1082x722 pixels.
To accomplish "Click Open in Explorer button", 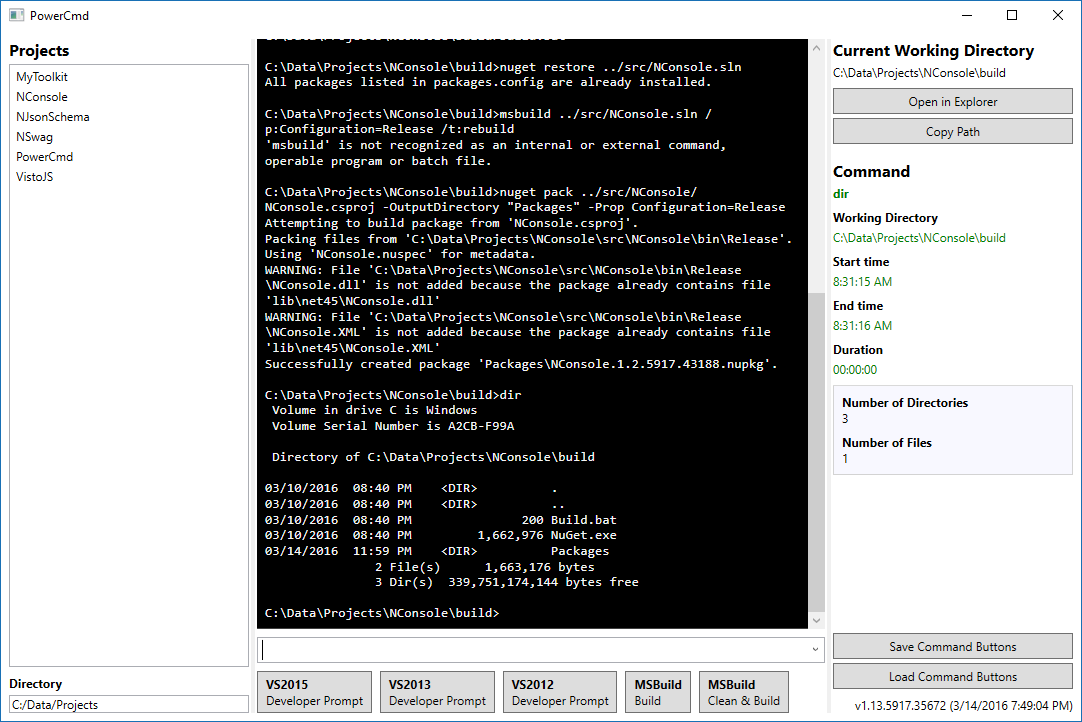I will coord(953,101).
